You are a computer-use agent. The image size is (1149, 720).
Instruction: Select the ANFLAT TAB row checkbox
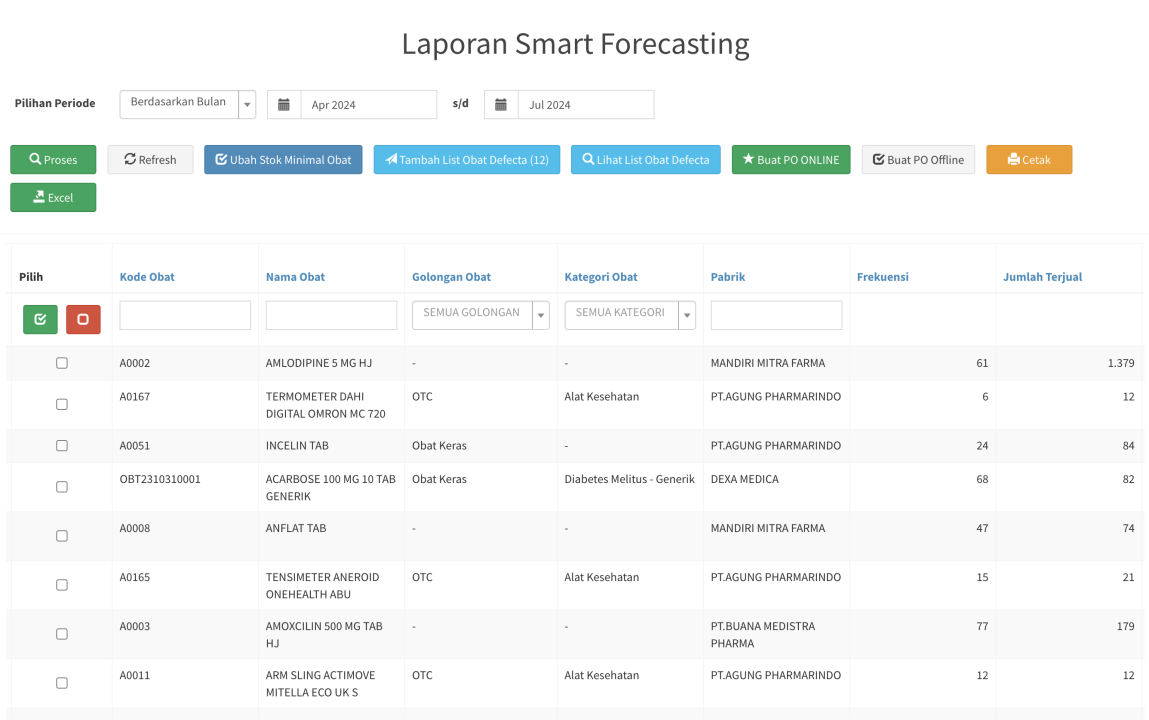pyautogui.click(x=62, y=536)
